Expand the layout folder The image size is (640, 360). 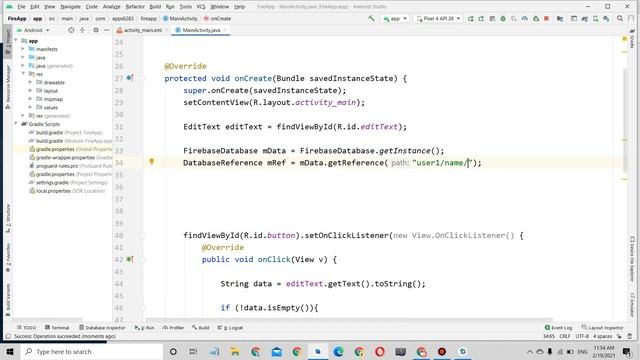[30, 91]
